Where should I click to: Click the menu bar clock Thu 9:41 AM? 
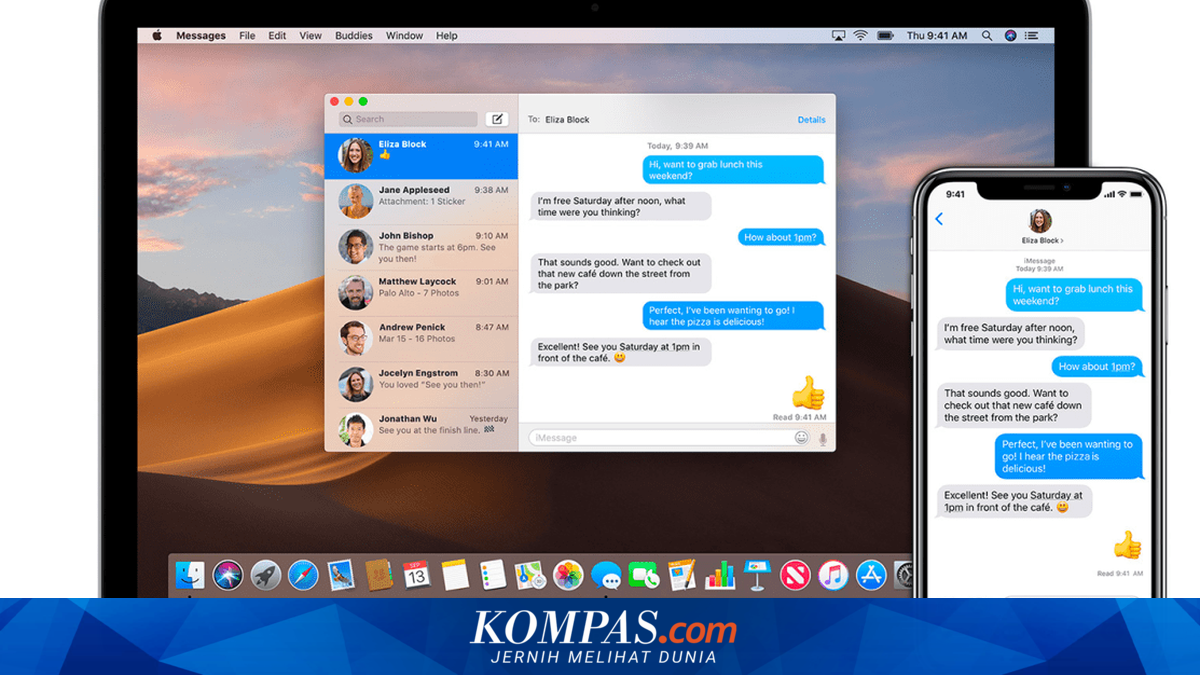coord(937,36)
